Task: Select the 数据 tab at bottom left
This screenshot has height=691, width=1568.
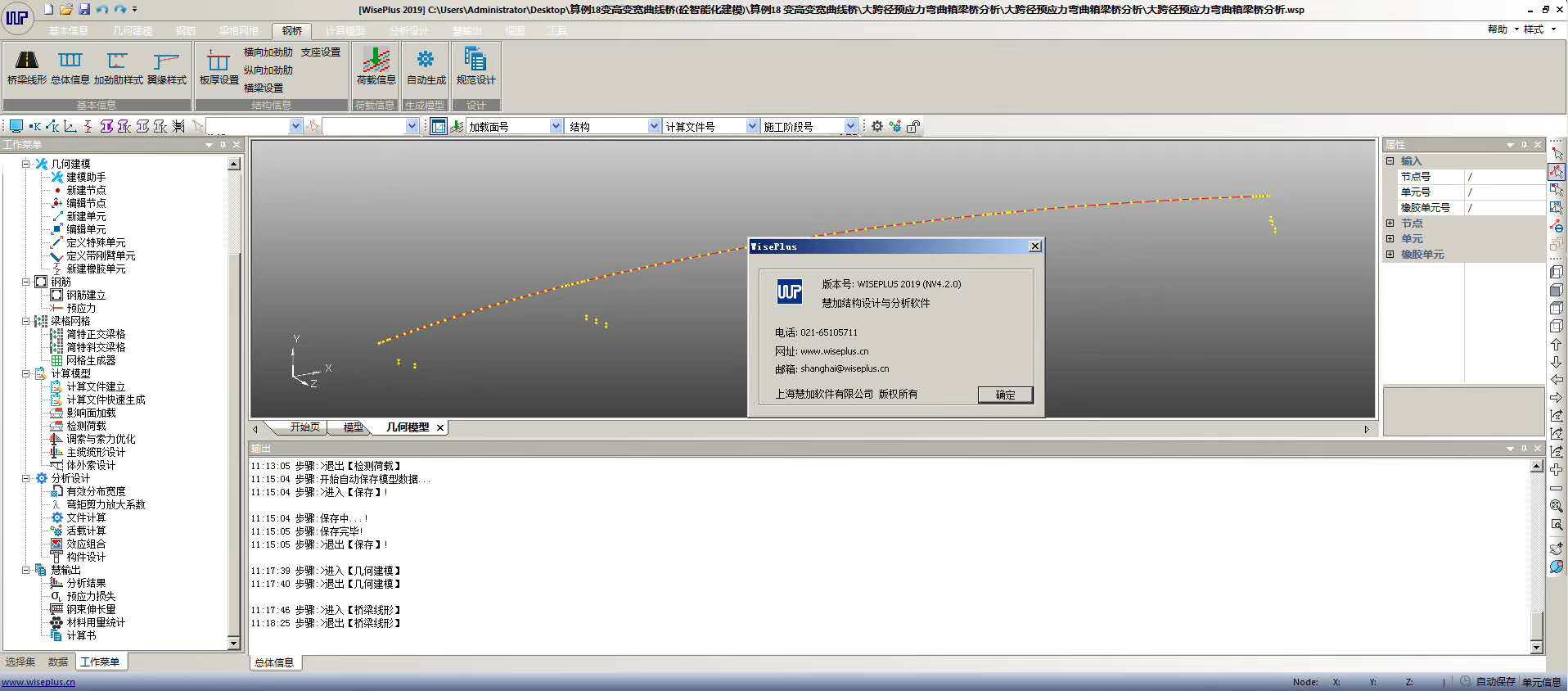Action: coord(57,662)
